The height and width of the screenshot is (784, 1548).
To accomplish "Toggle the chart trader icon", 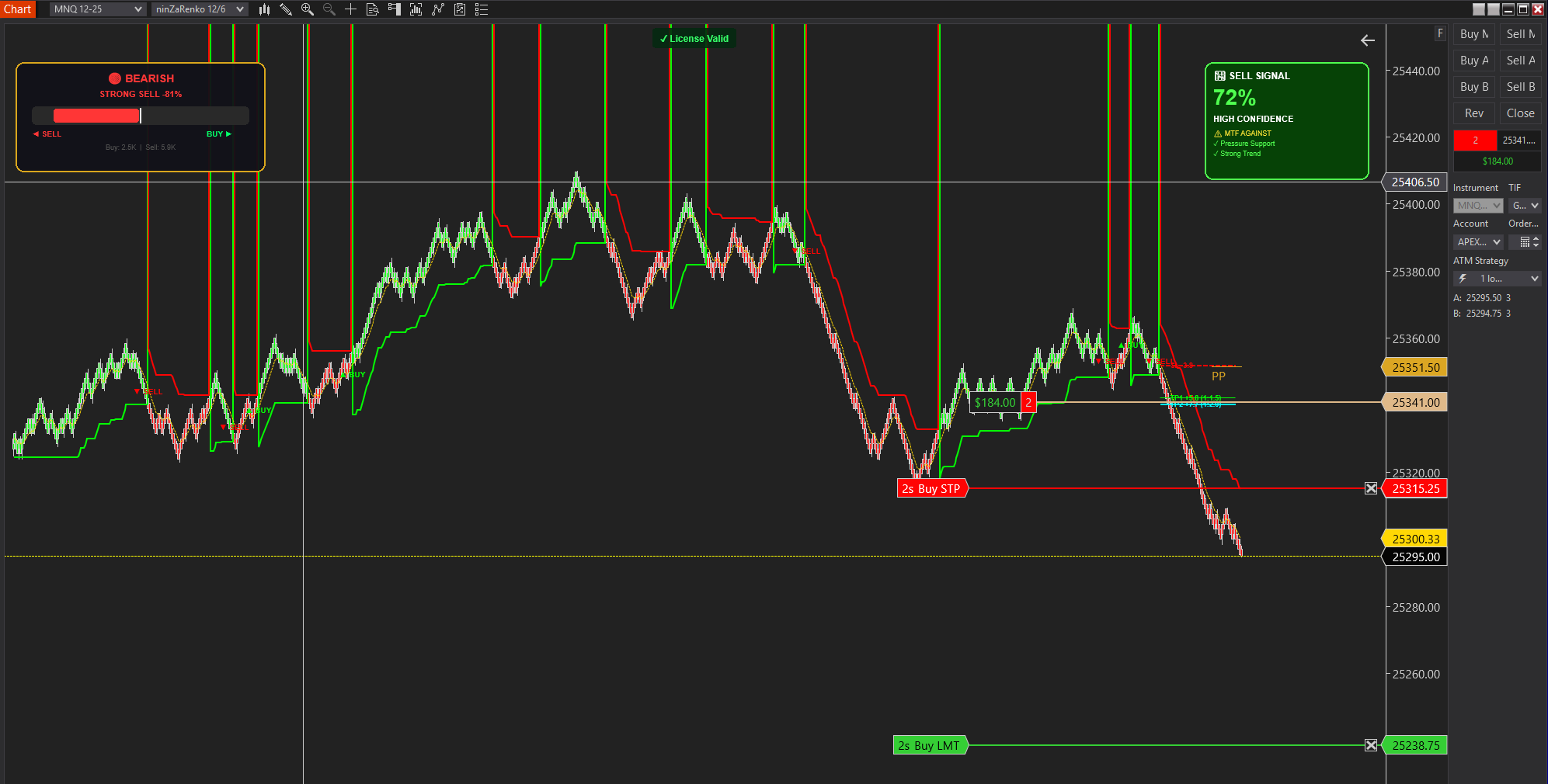I will (395, 9).
